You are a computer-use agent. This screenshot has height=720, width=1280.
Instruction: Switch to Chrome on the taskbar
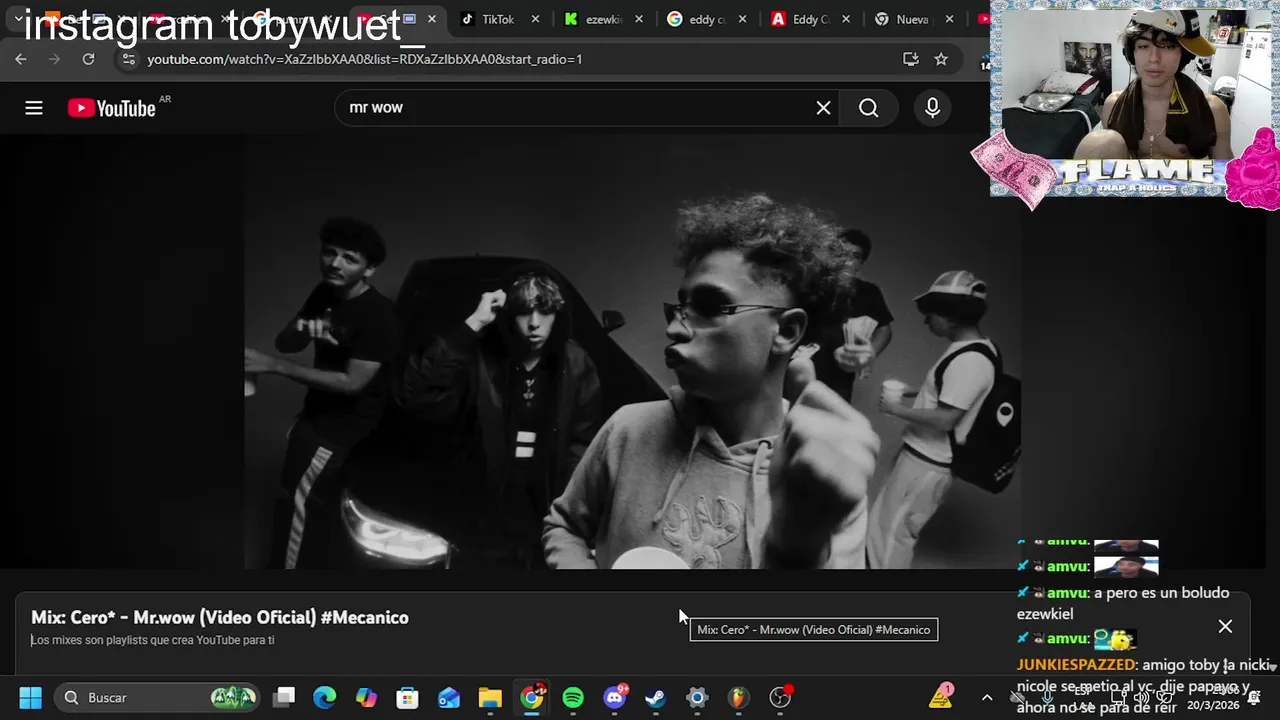point(532,698)
